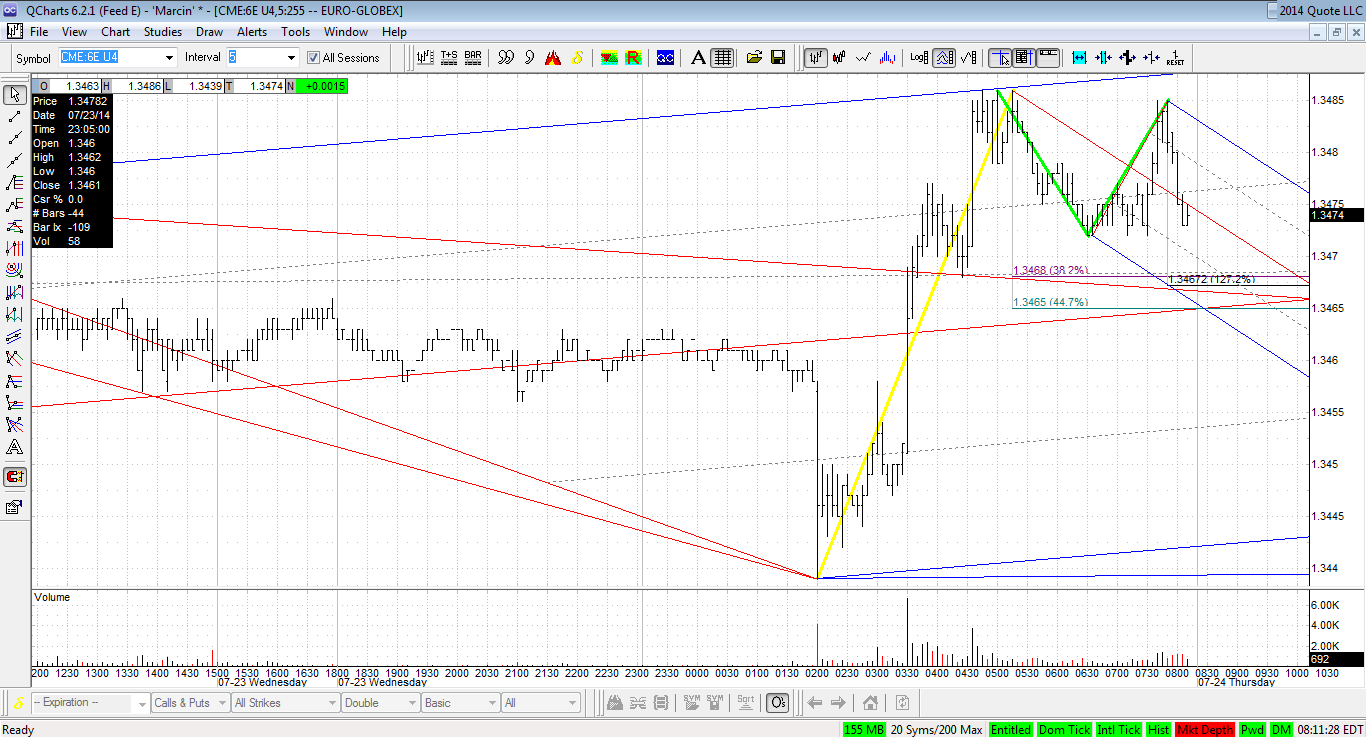Screen dimensions: 1366x738
Task: Open the Symbol dropdown list
Action: 169,58
